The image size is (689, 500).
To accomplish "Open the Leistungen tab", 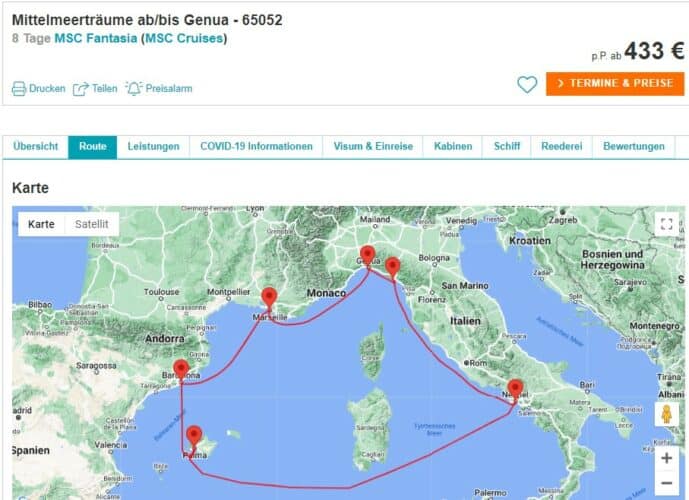I will [x=153, y=146].
